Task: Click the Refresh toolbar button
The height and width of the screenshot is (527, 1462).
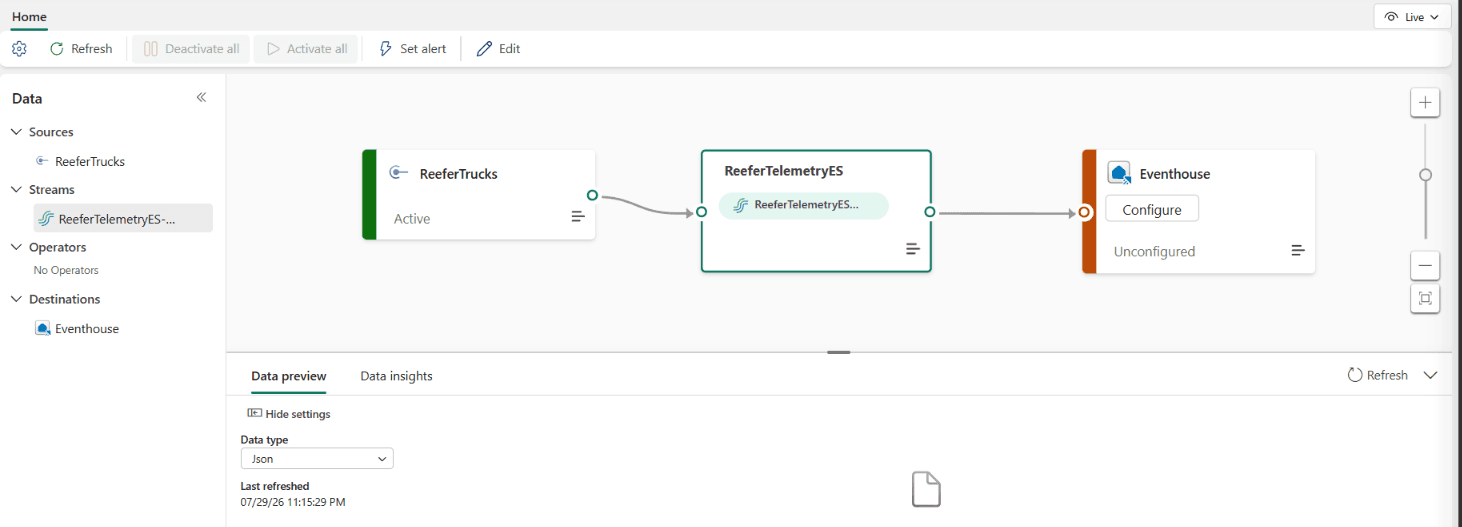Action: pyautogui.click(x=81, y=48)
